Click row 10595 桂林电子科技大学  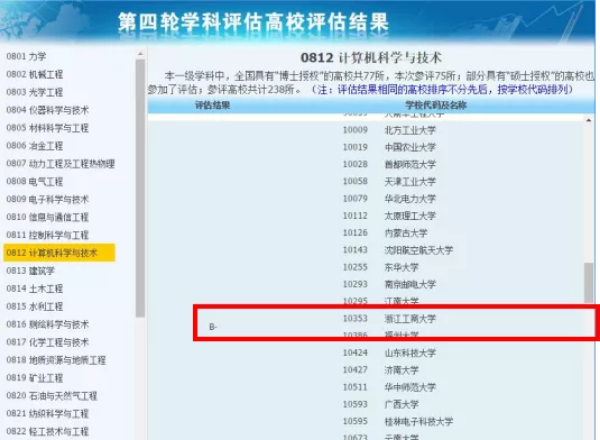(398, 421)
